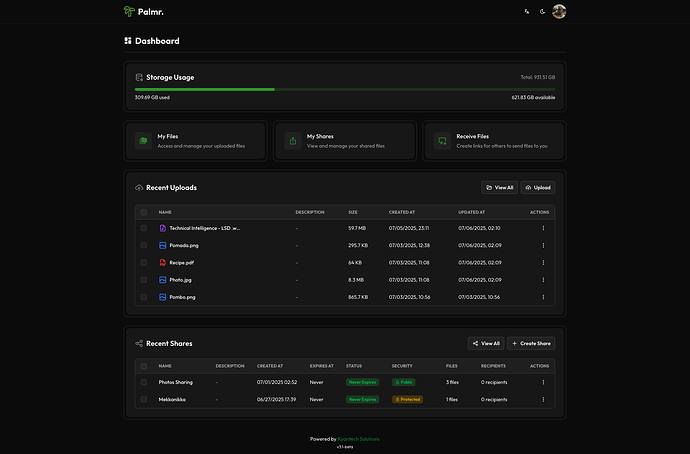This screenshot has height=454, width=690.
Task: Toggle dark mode with moon icon
Action: (x=543, y=12)
